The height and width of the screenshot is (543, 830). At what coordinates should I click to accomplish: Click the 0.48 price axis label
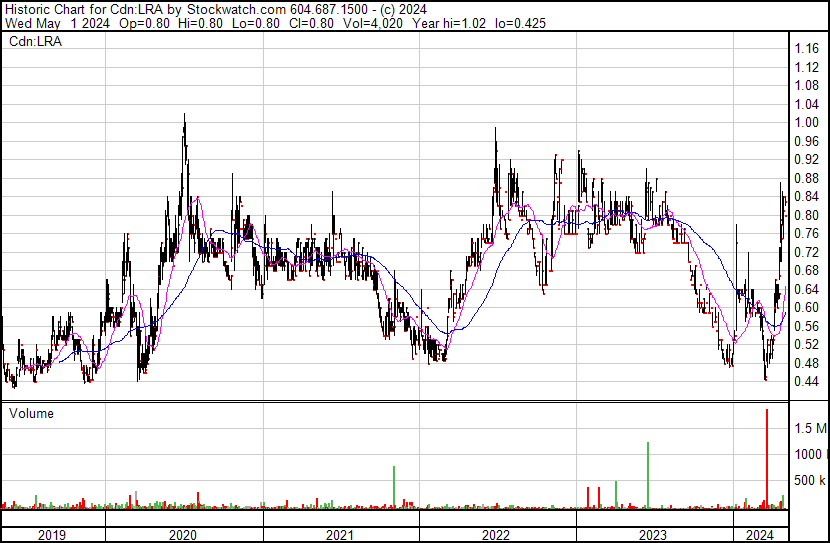807,364
